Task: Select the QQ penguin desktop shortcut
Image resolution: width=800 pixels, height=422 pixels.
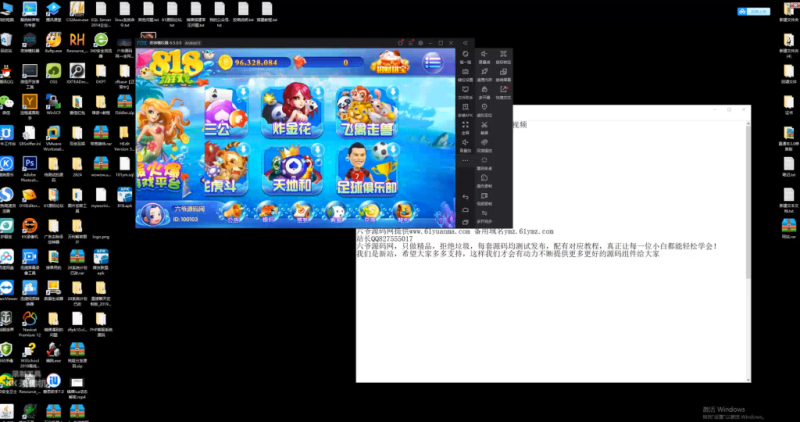Action: click(6, 74)
